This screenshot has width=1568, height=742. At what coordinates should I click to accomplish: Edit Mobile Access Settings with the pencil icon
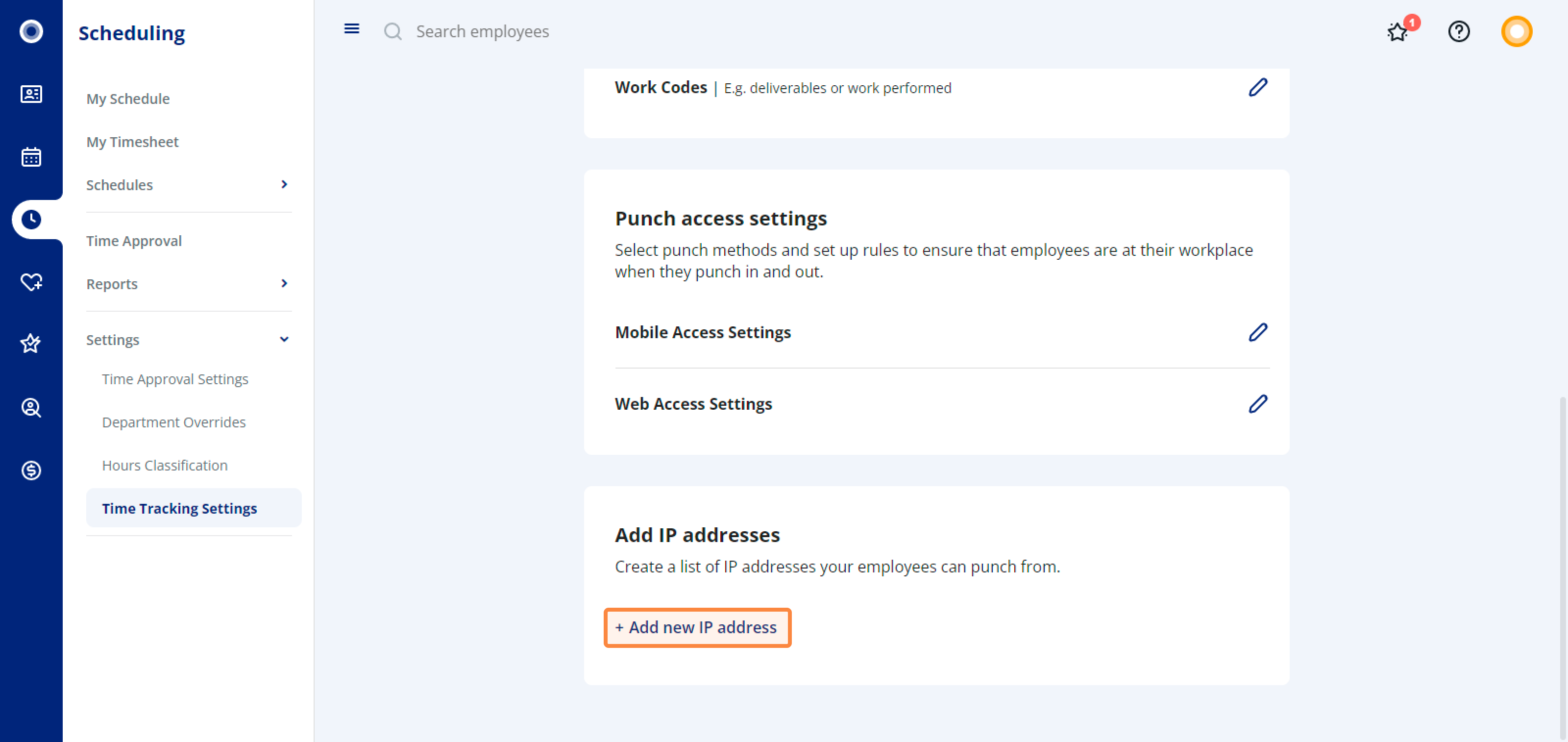point(1257,332)
